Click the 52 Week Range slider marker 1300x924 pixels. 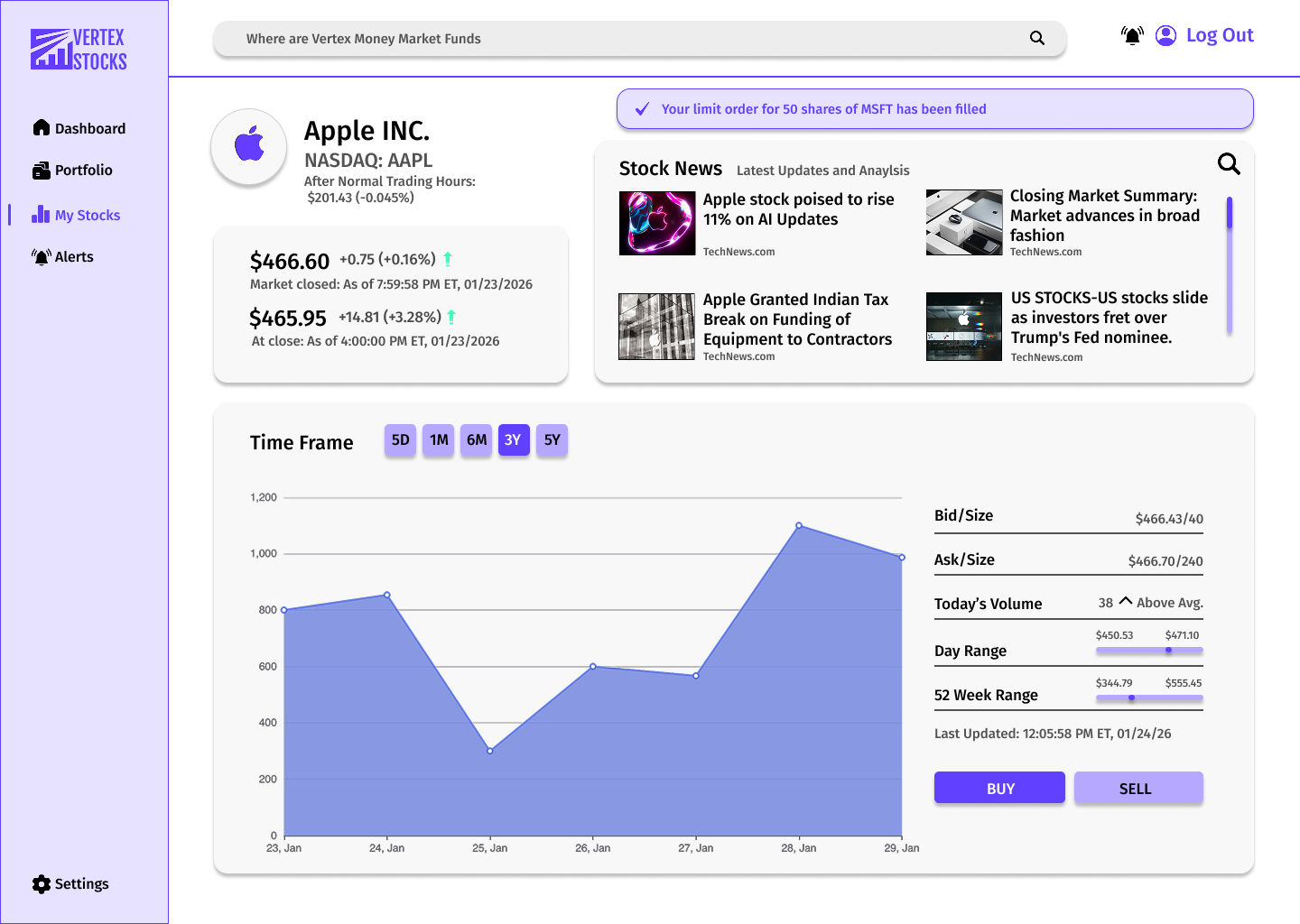click(1131, 698)
